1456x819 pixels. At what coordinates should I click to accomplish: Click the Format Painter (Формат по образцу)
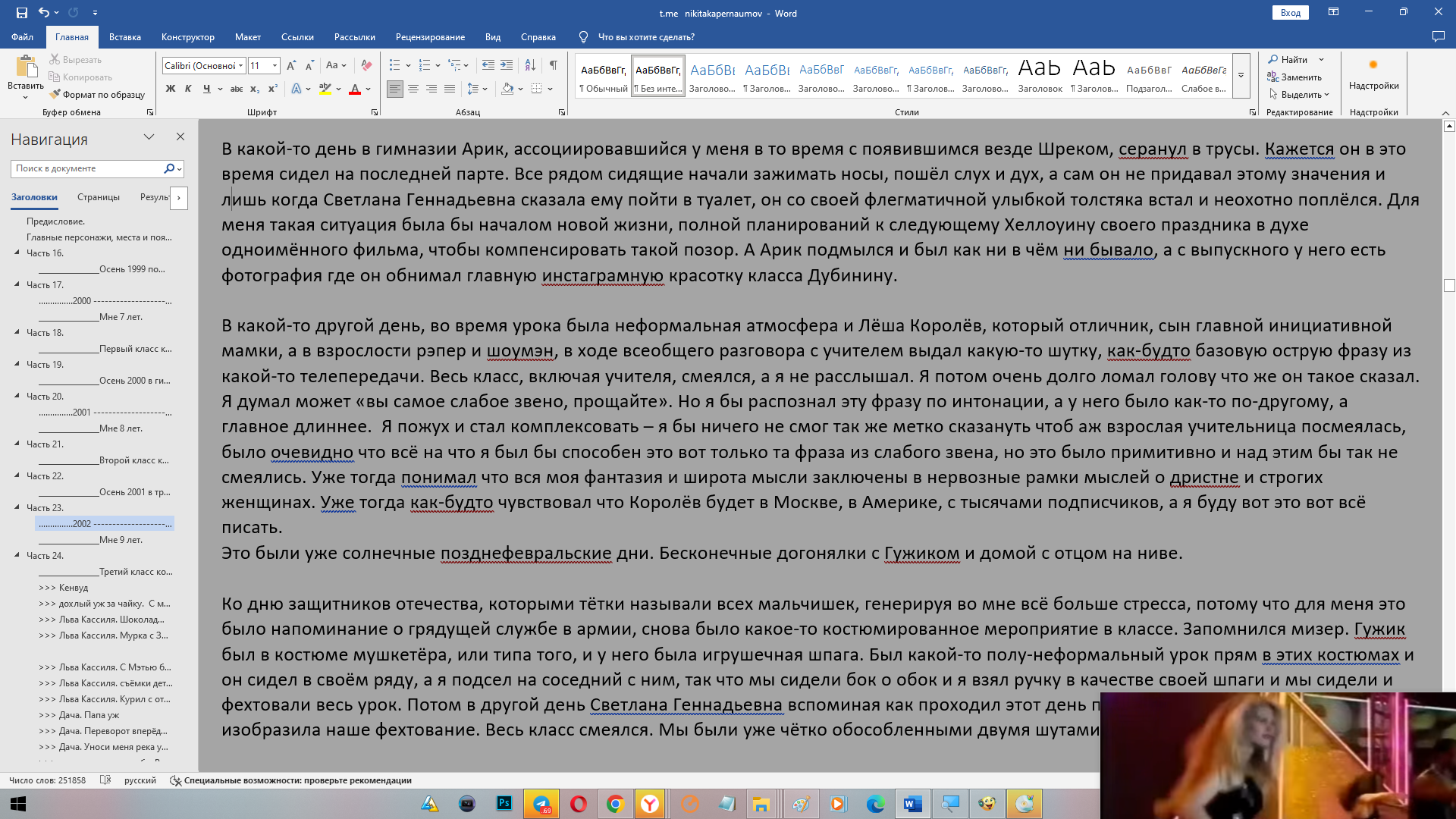pyautogui.click(x=97, y=95)
